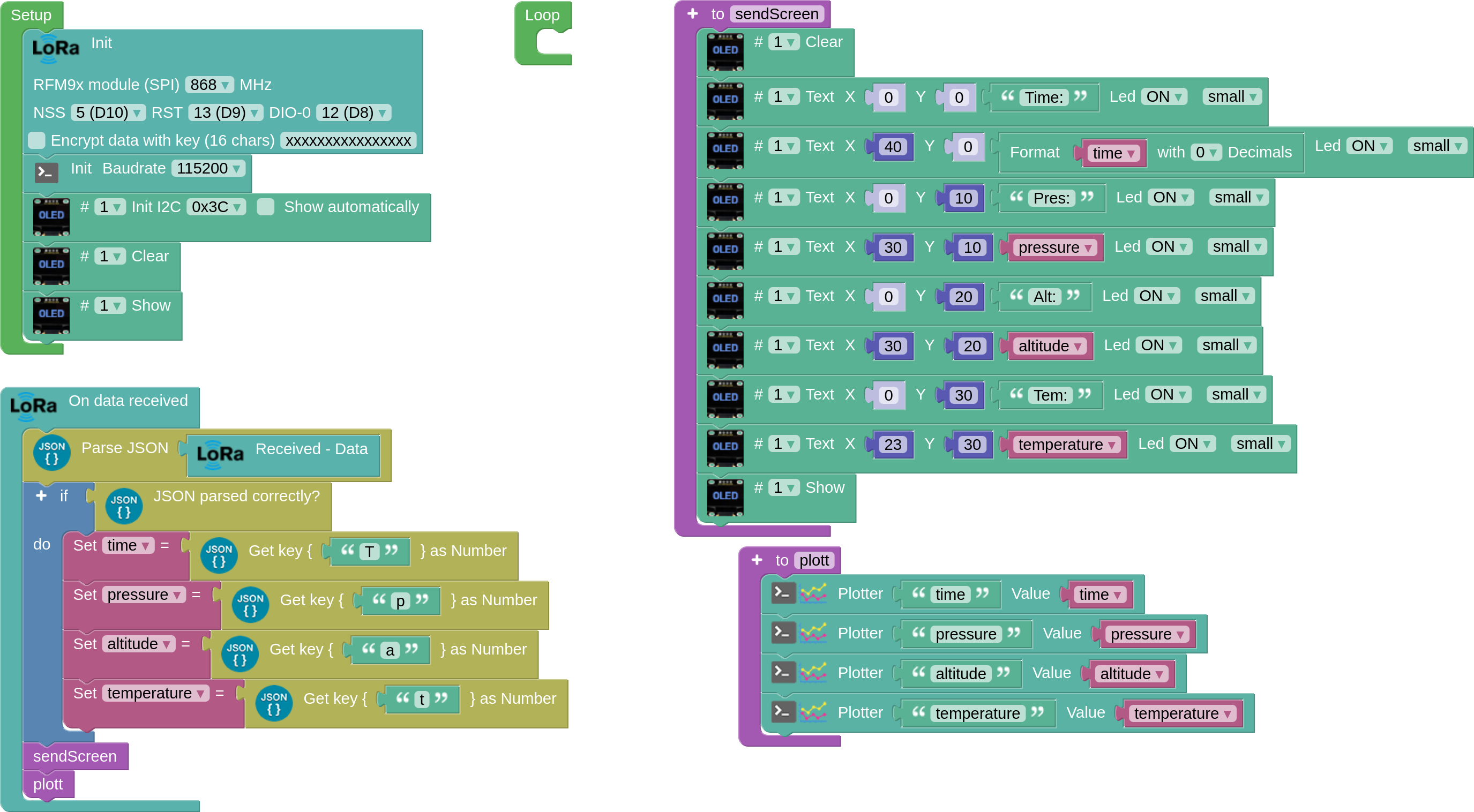Click the X value 40 number field

pyautogui.click(x=892, y=147)
